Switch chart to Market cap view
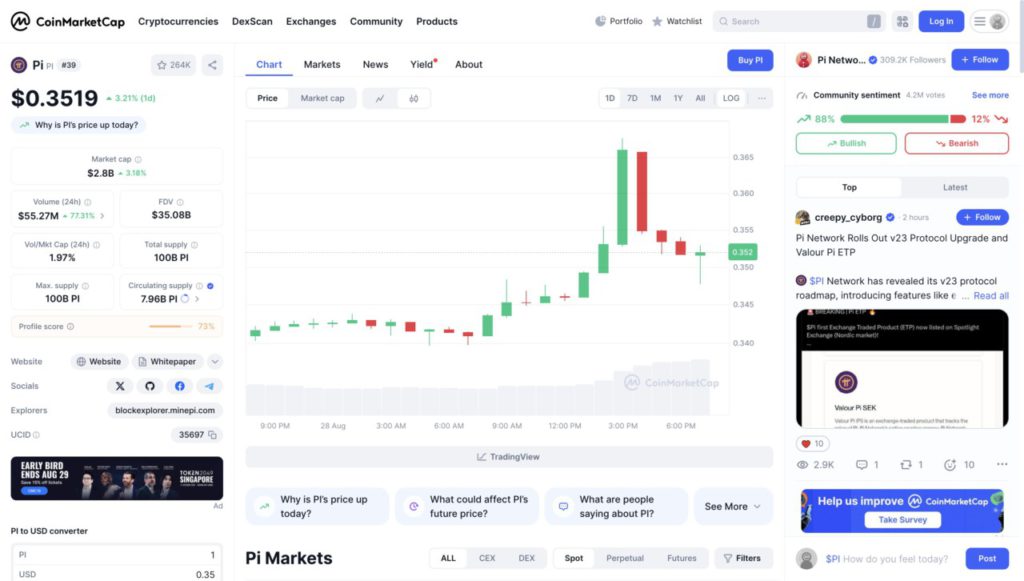The image size is (1024, 581). pyautogui.click(x=322, y=98)
